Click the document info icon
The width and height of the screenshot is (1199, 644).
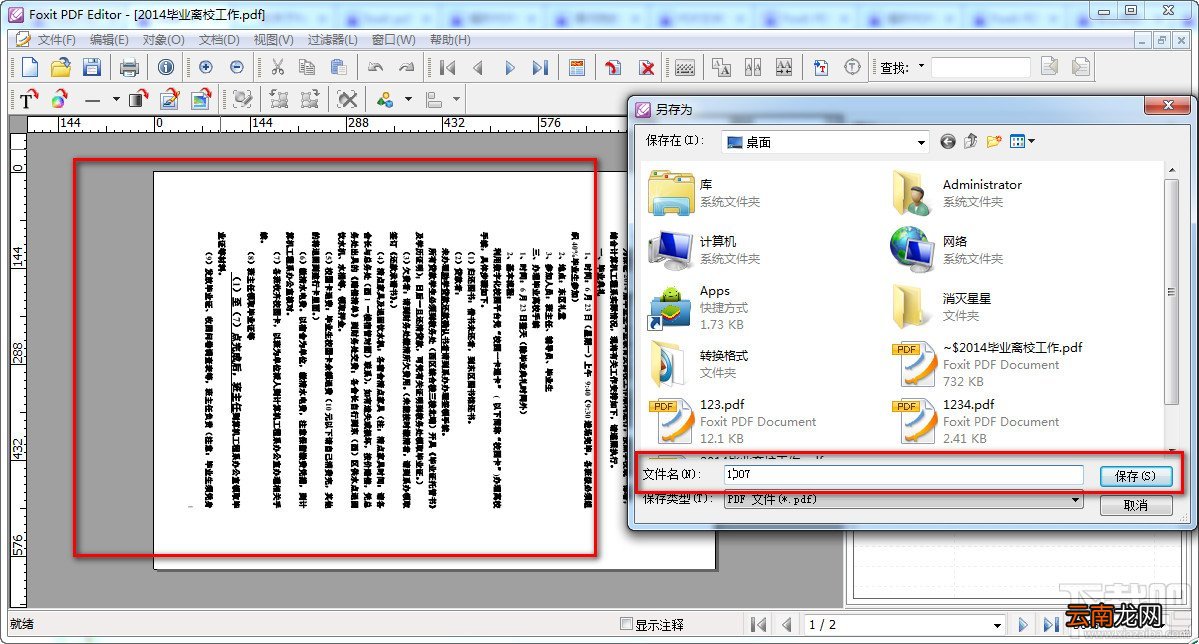tap(165, 67)
